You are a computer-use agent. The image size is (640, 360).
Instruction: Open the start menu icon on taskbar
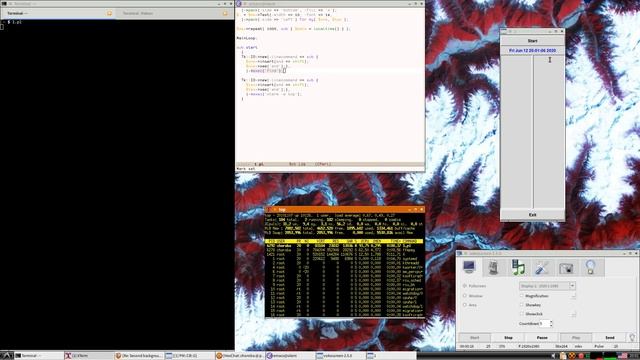coord(7,356)
